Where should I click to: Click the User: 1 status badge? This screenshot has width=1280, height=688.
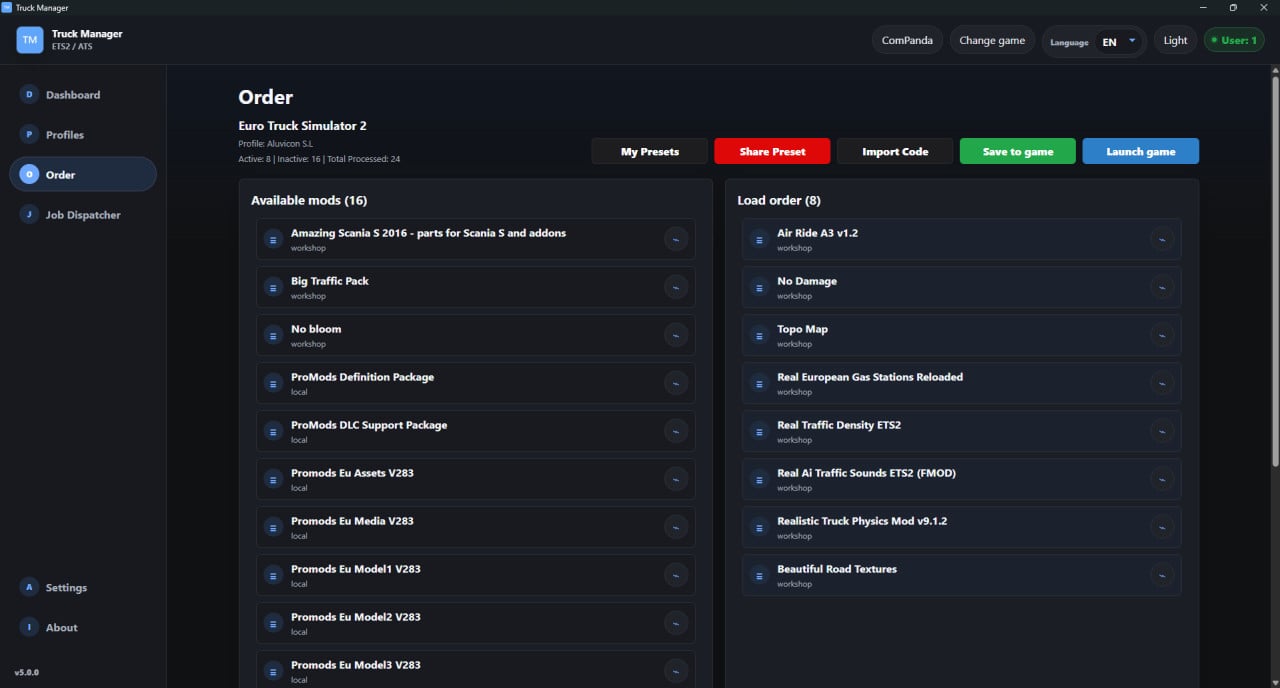tap(1234, 41)
